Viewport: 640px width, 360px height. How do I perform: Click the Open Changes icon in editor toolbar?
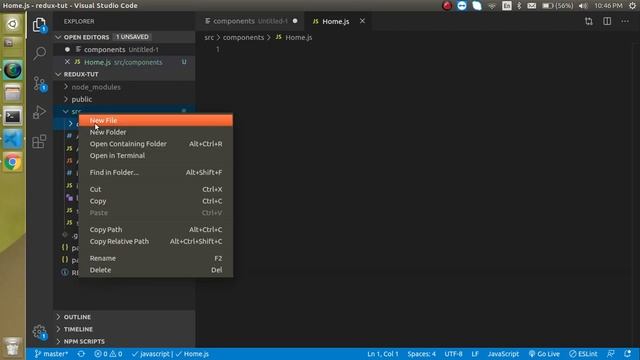point(589,21)
